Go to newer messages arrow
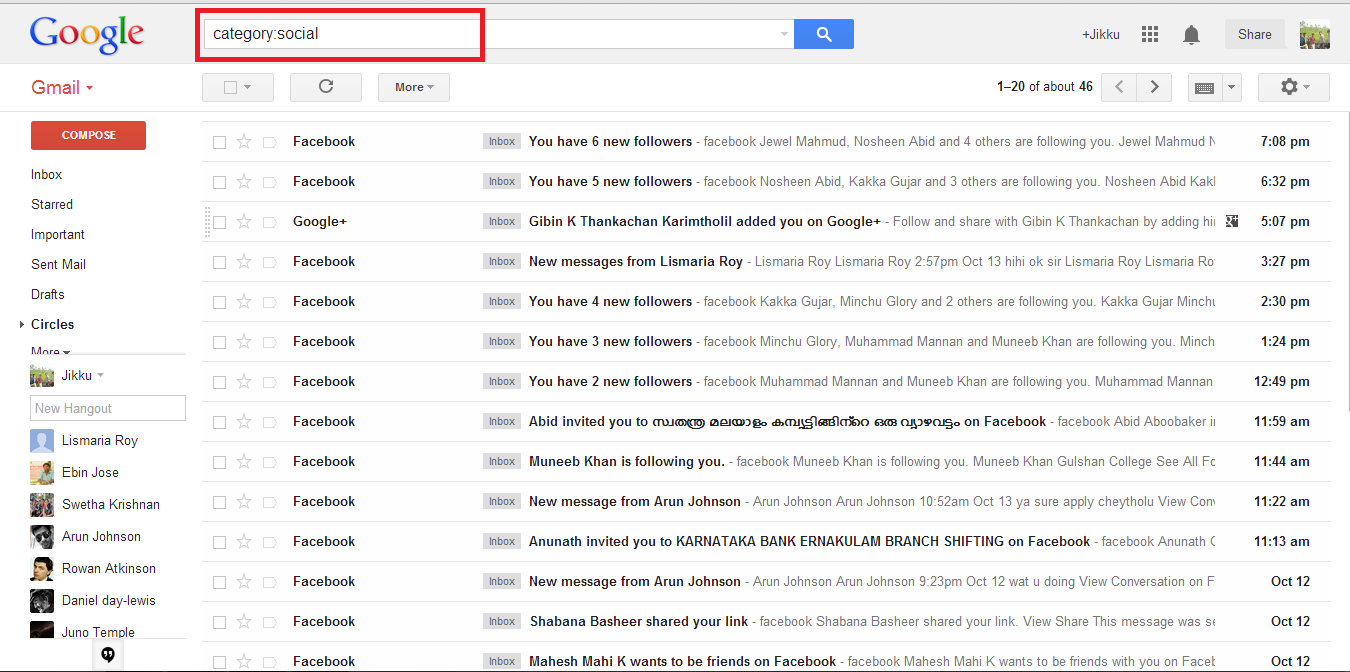The image size is (1350, 672). pos(1119,87)
